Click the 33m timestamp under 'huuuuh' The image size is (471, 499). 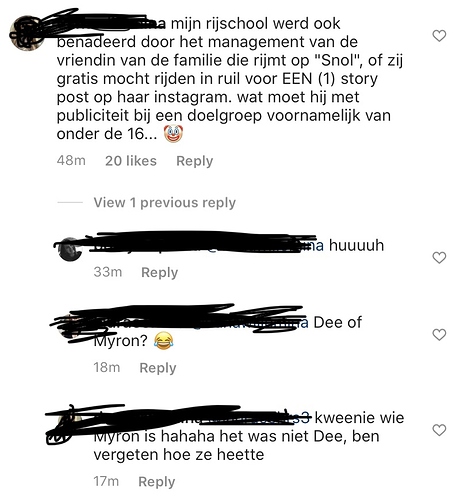[x=108, y=272]
